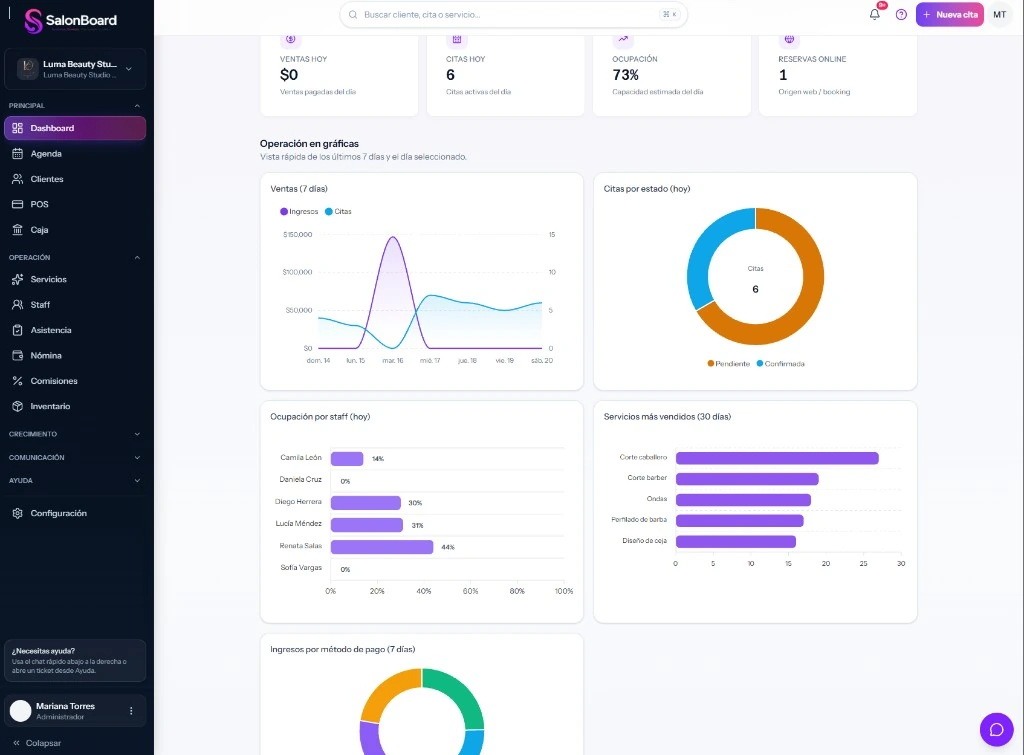The width and height of the screenshot is (1024, 755).
Task: Click the Clientes people icon
Action: click(x=18, y=179)
